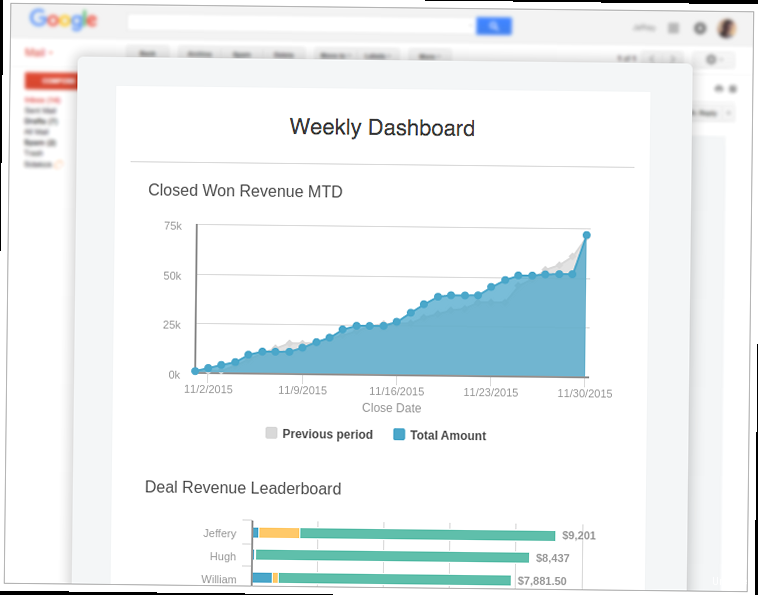Open the Sent Mail folder
Viewport: 758px width, 595px height.
pyautogui.click(x=40, y=111)
